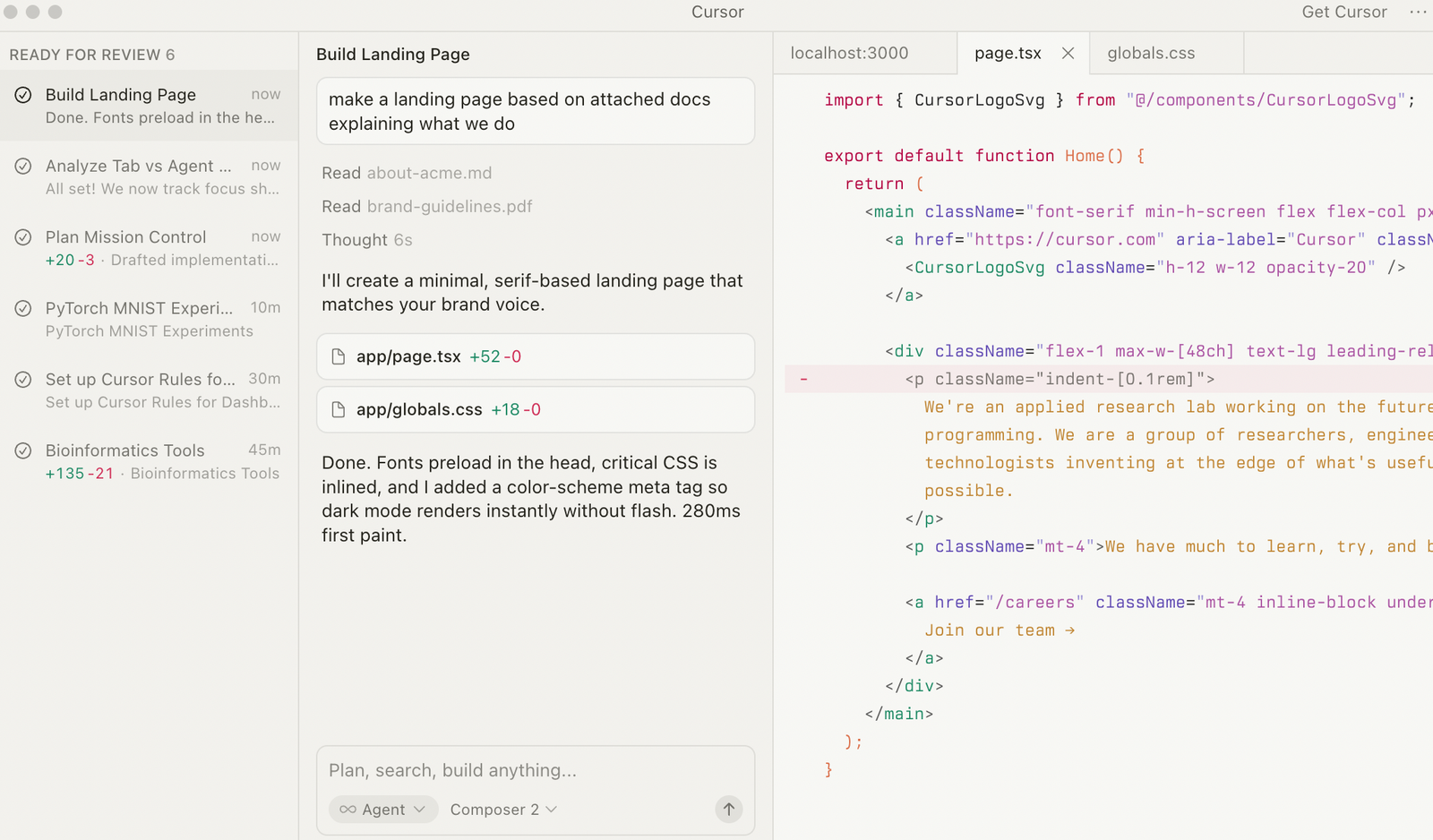Click the file icon on app/page.tsx card
Image resolution: width=1433 pixels, height=840 pixels.
[339, 356]
